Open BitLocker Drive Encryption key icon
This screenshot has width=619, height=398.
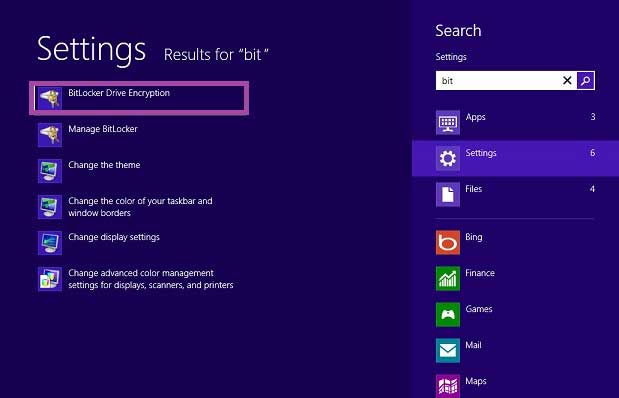pyautogui.click(x=50, y=98)
